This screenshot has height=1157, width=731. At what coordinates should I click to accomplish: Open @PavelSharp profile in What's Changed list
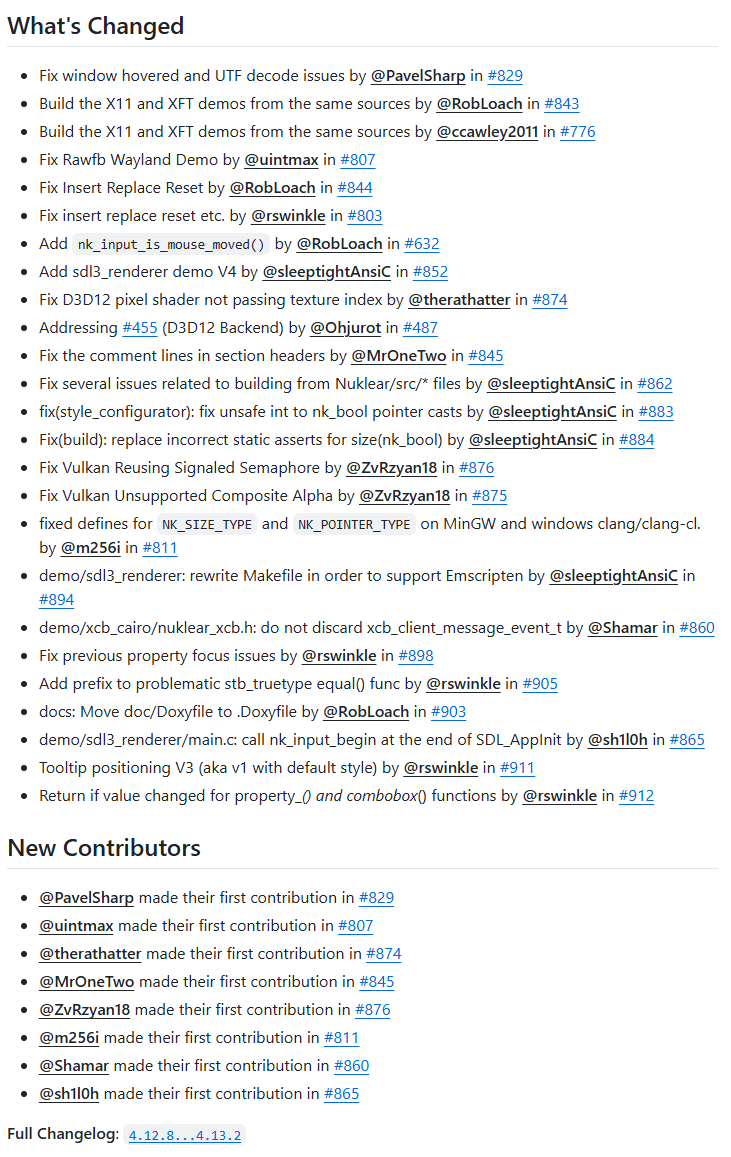[418, 76]
